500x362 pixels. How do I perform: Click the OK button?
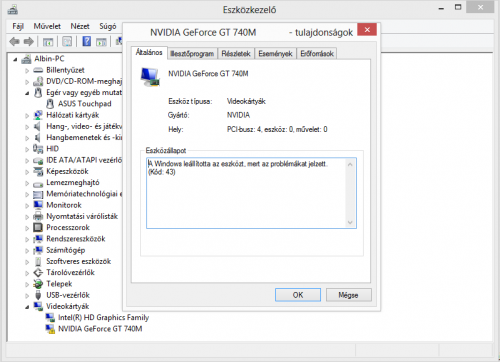tap(298, 295)
